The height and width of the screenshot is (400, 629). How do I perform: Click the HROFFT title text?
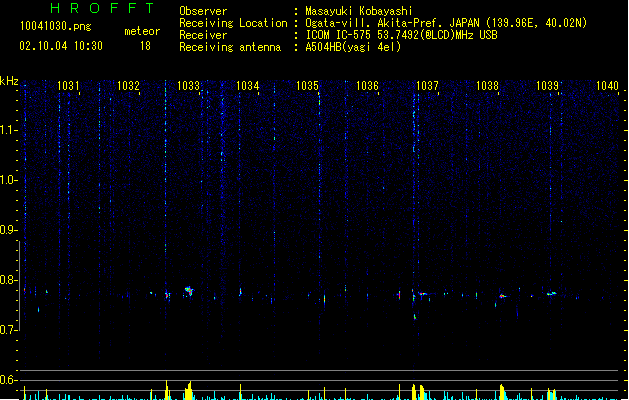[x=102, y=8]
